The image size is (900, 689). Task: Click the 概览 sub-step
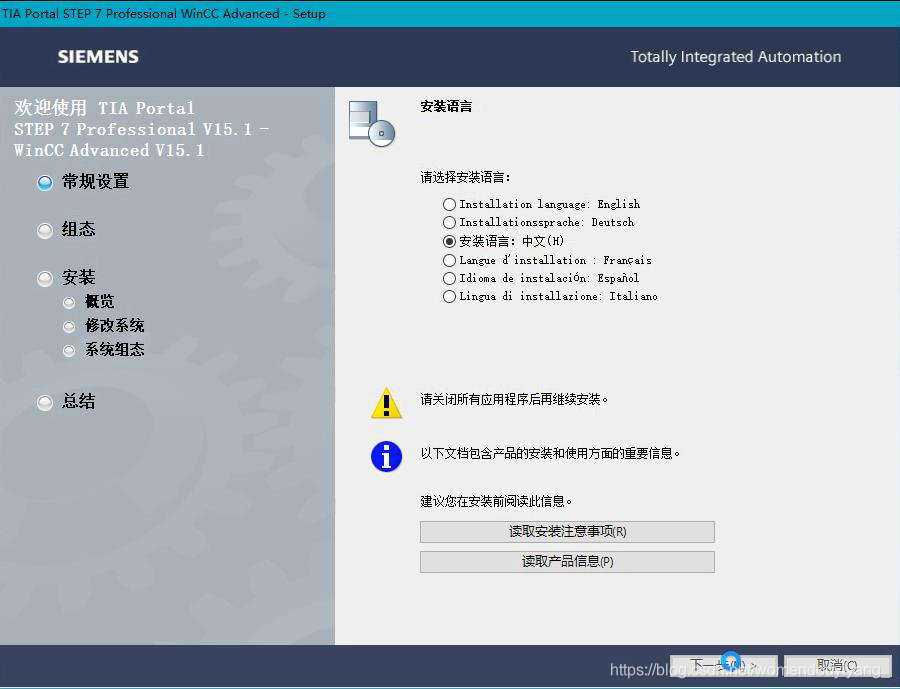[x=89, y=301]
